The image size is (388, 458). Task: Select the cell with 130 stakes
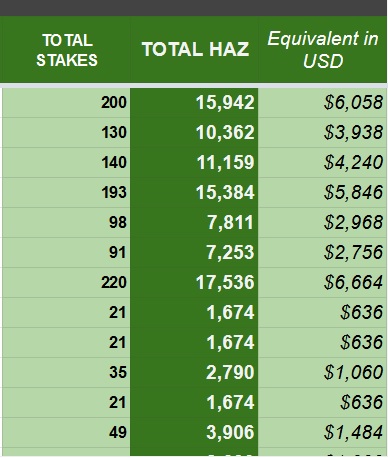pyautogui.click(x=66, y=132)
